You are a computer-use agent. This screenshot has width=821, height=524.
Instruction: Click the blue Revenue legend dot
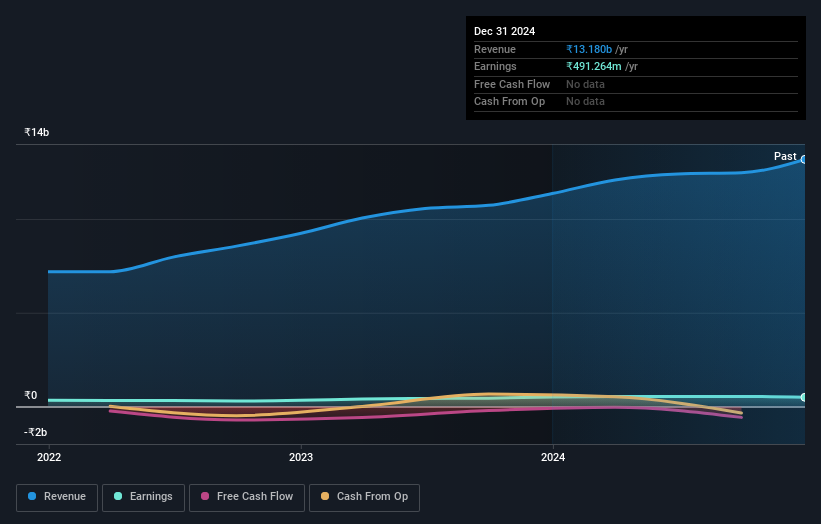click(32, 496)
